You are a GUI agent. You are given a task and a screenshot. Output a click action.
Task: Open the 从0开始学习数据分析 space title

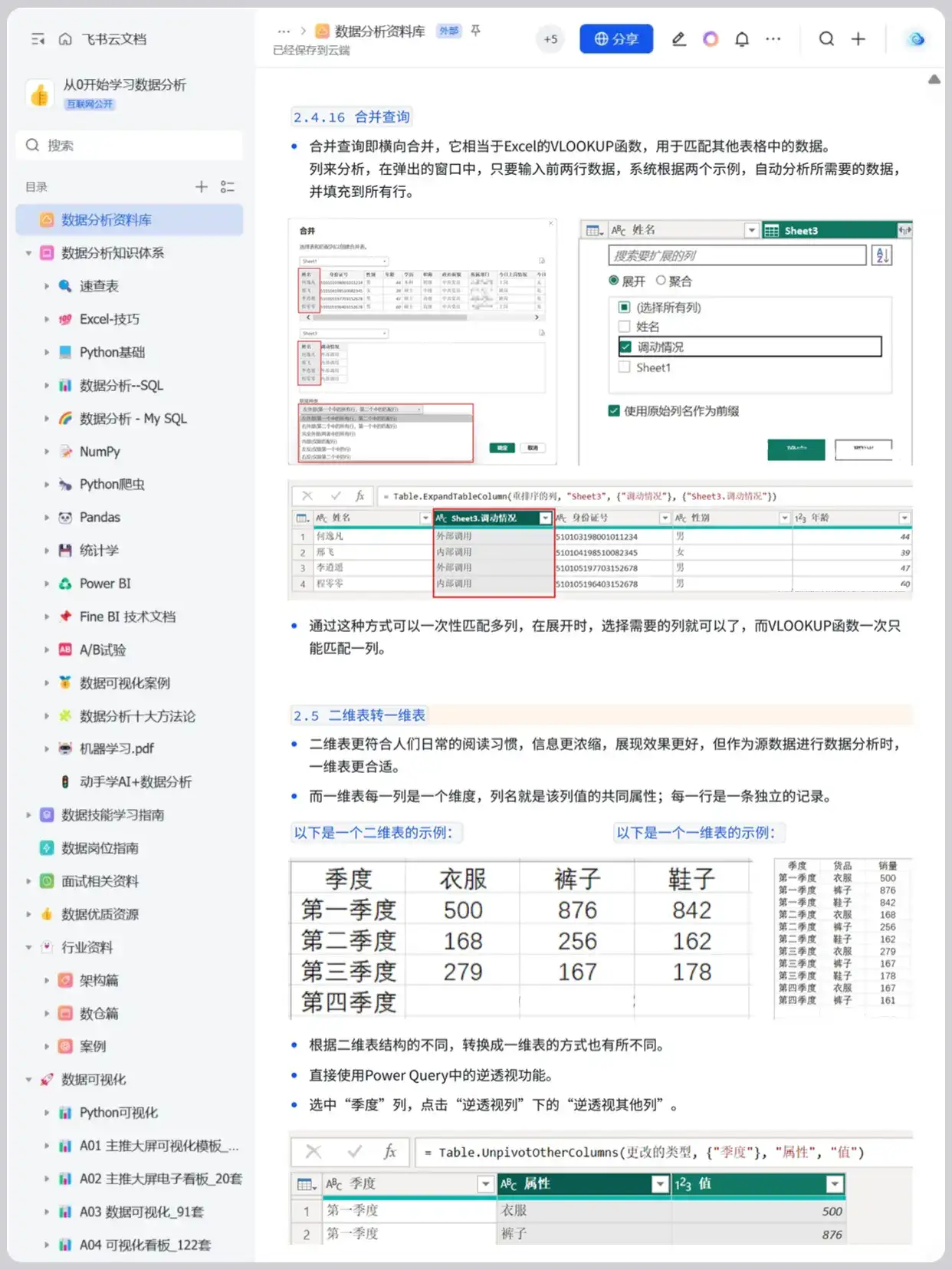(x=124, y=85)
